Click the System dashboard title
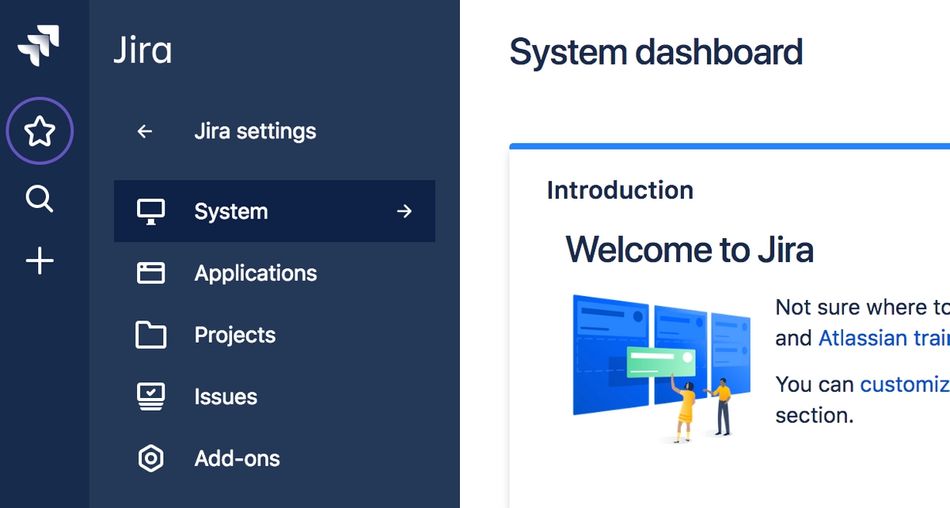The height and width of the screenshot is (508, 950). [656, 52]
